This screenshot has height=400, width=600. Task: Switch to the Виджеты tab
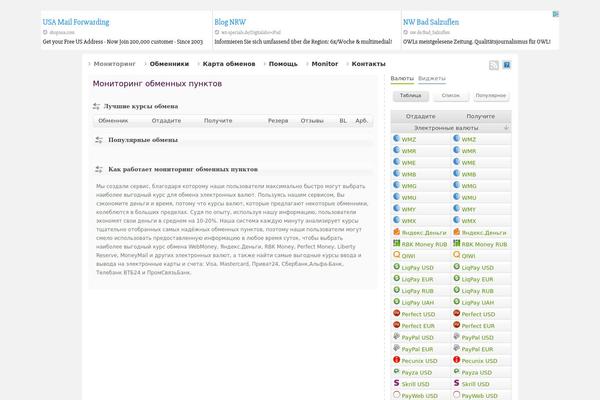432,78
